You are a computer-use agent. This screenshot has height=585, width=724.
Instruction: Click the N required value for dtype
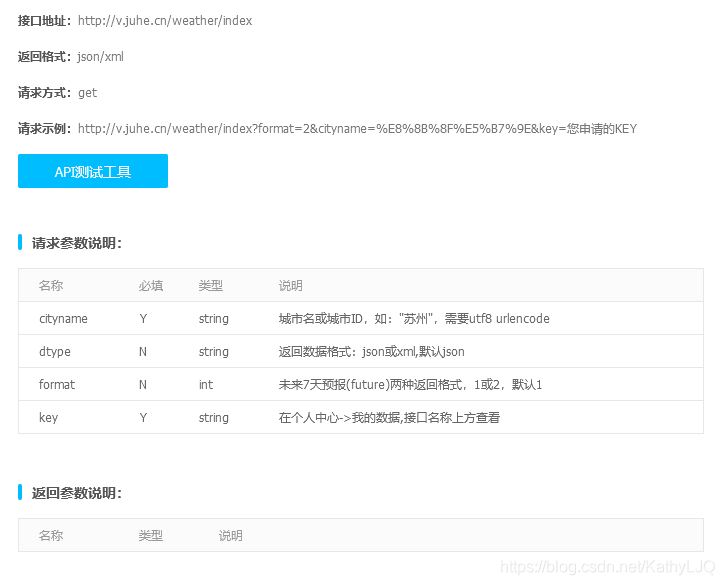pos(143,352)
